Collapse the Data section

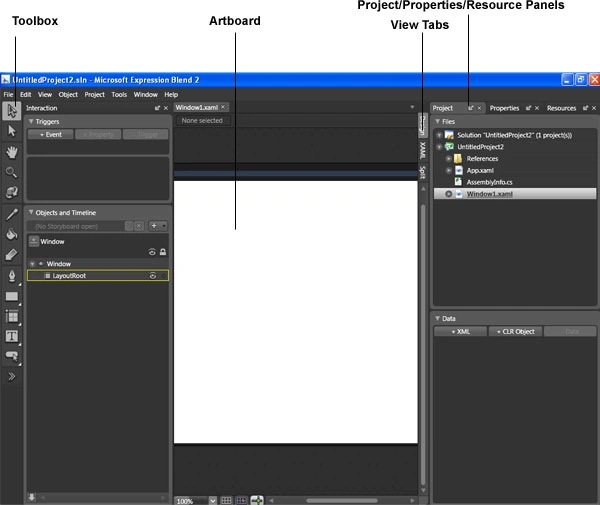click(x=437, y=318)
